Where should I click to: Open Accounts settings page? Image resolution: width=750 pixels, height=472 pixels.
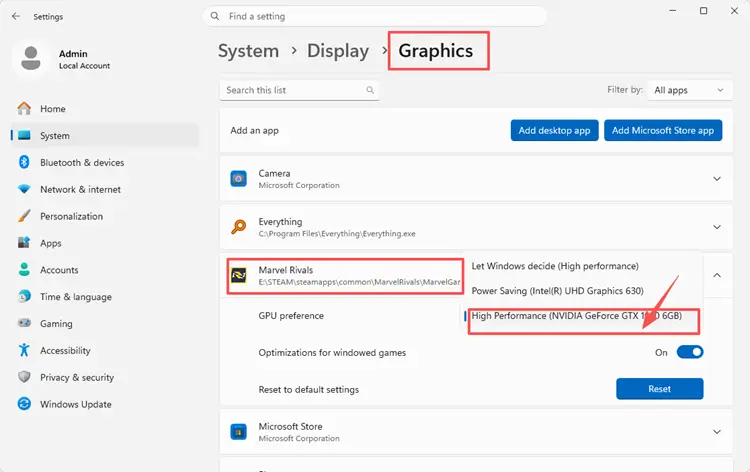tap(104, 269)
